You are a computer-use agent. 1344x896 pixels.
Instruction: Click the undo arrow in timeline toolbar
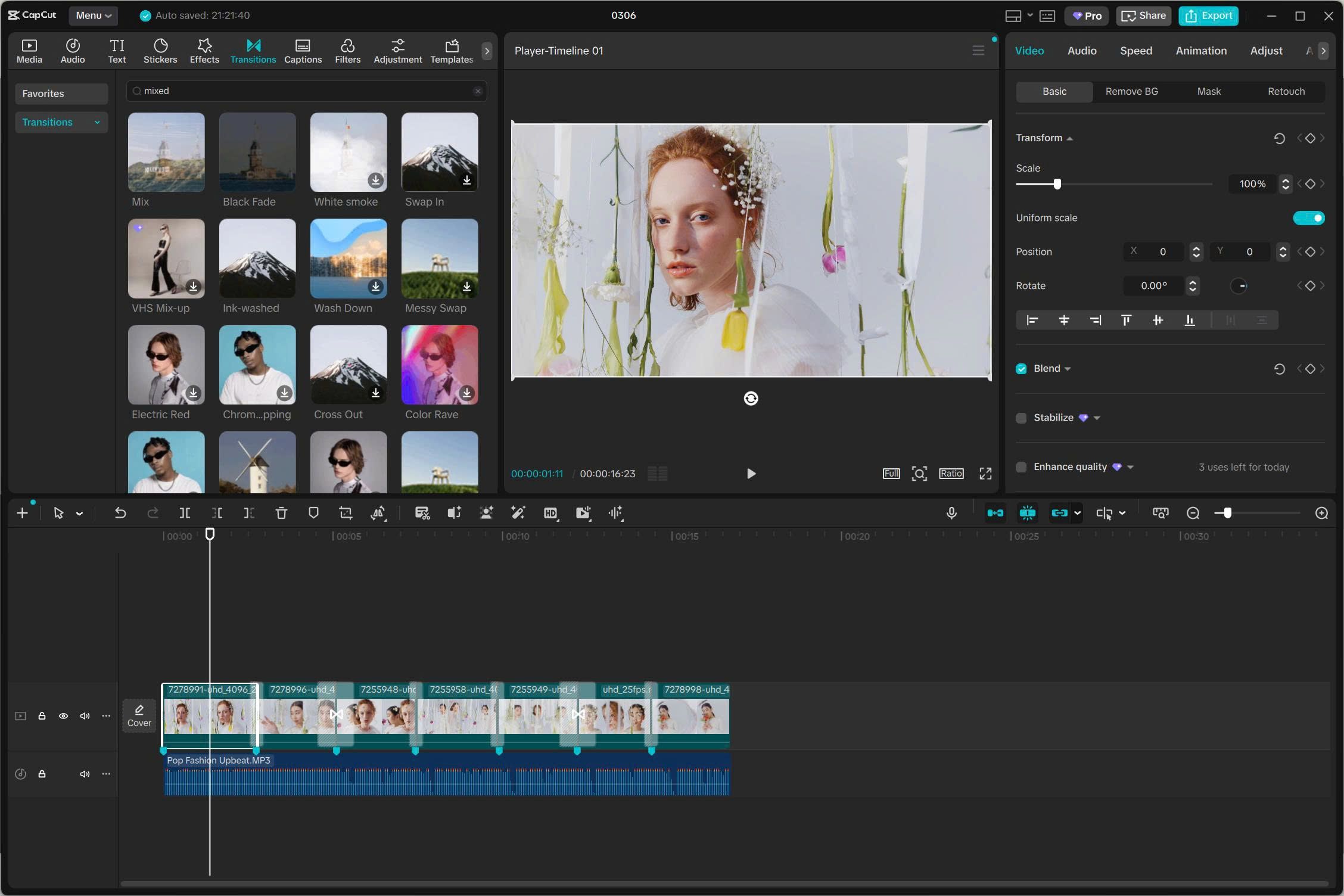coord(120,513)
